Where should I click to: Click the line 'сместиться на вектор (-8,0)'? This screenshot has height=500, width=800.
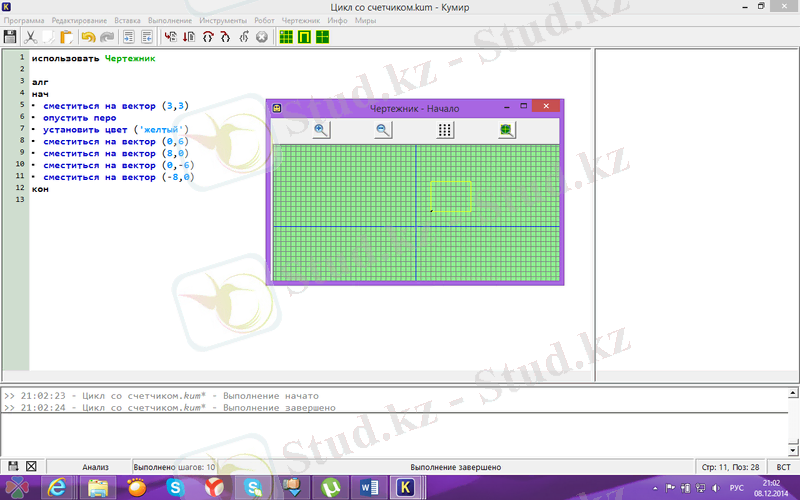click(x=119, y=177)
